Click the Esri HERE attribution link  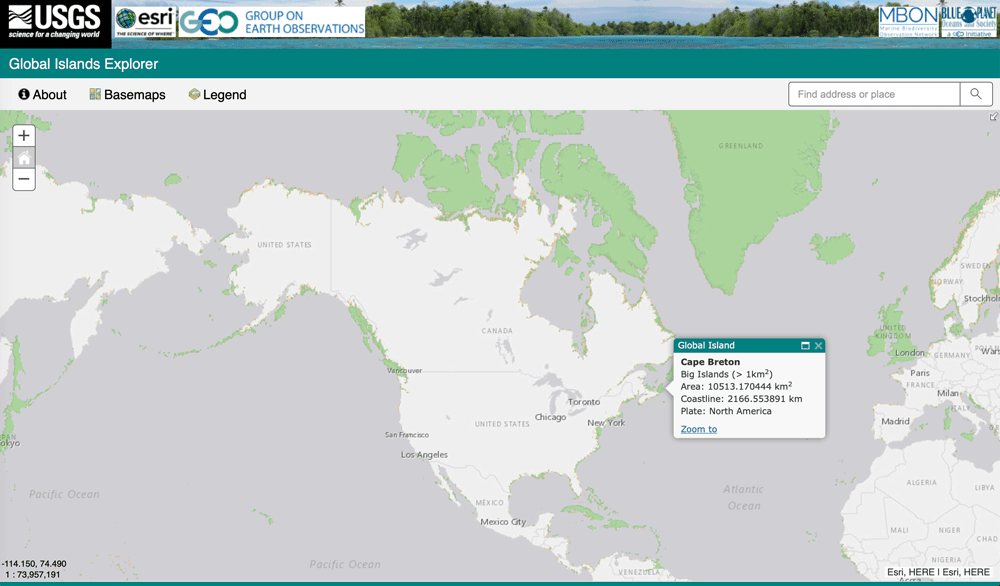pyautogui.click(x=937, y=569)
